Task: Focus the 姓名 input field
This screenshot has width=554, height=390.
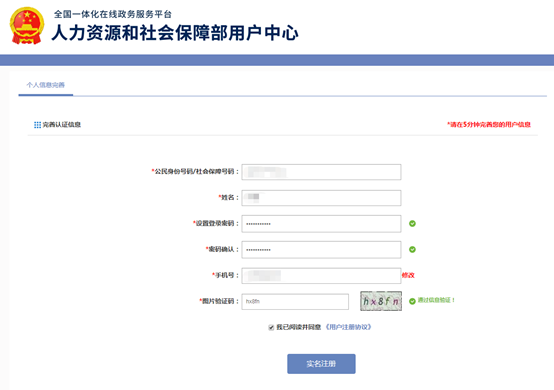Action: pos(321,198)
